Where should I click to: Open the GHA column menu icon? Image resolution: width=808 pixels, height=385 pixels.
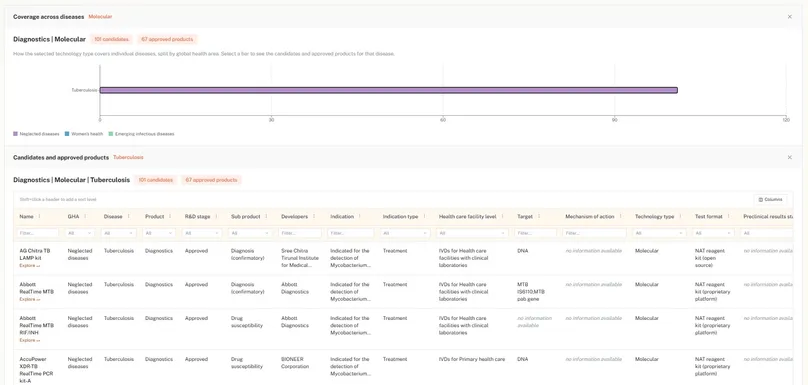pos(85,216)
